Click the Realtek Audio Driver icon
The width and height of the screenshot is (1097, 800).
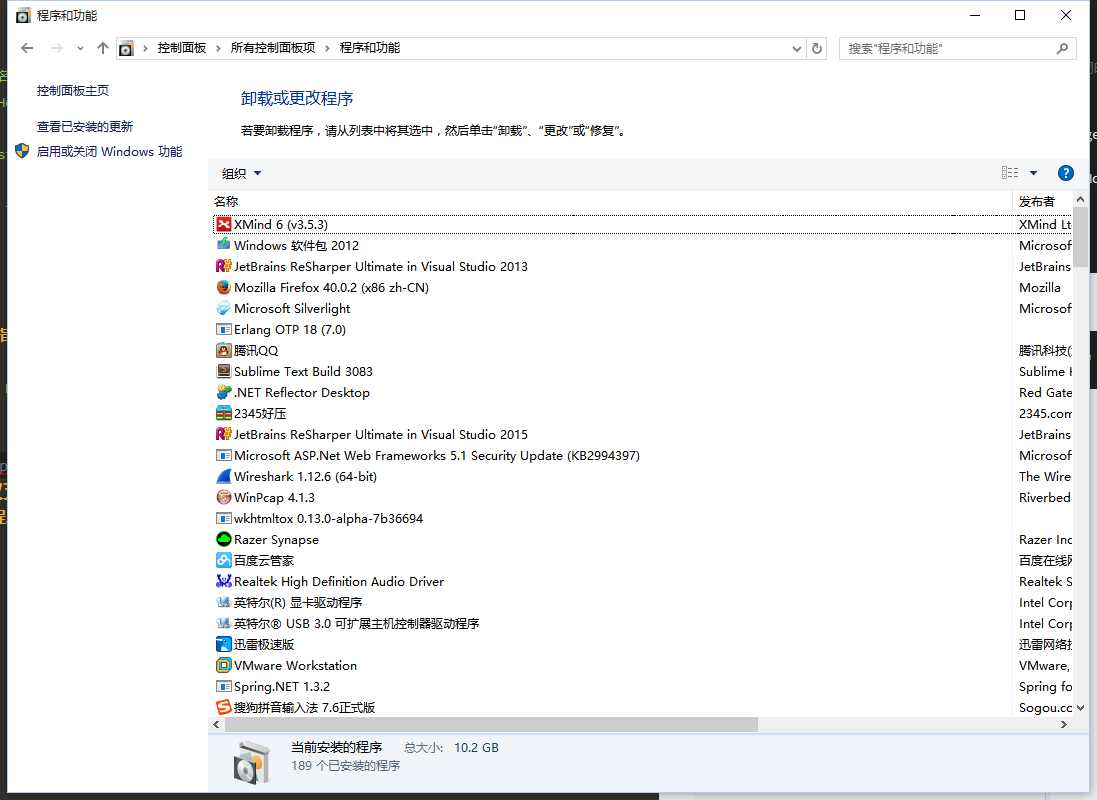[x=223, y=581]
